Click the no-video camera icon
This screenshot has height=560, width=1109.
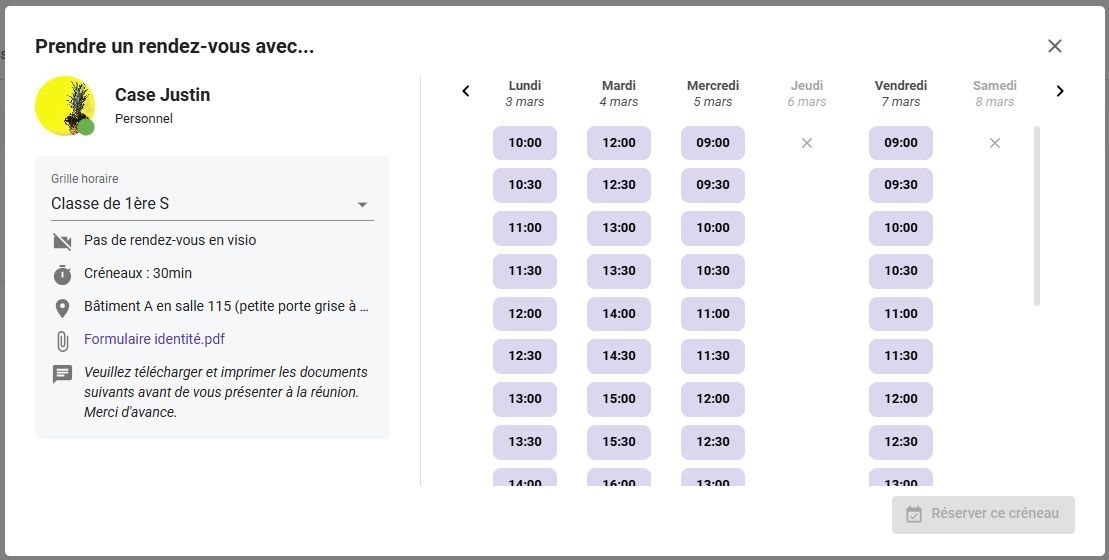[x=62, y=241]
